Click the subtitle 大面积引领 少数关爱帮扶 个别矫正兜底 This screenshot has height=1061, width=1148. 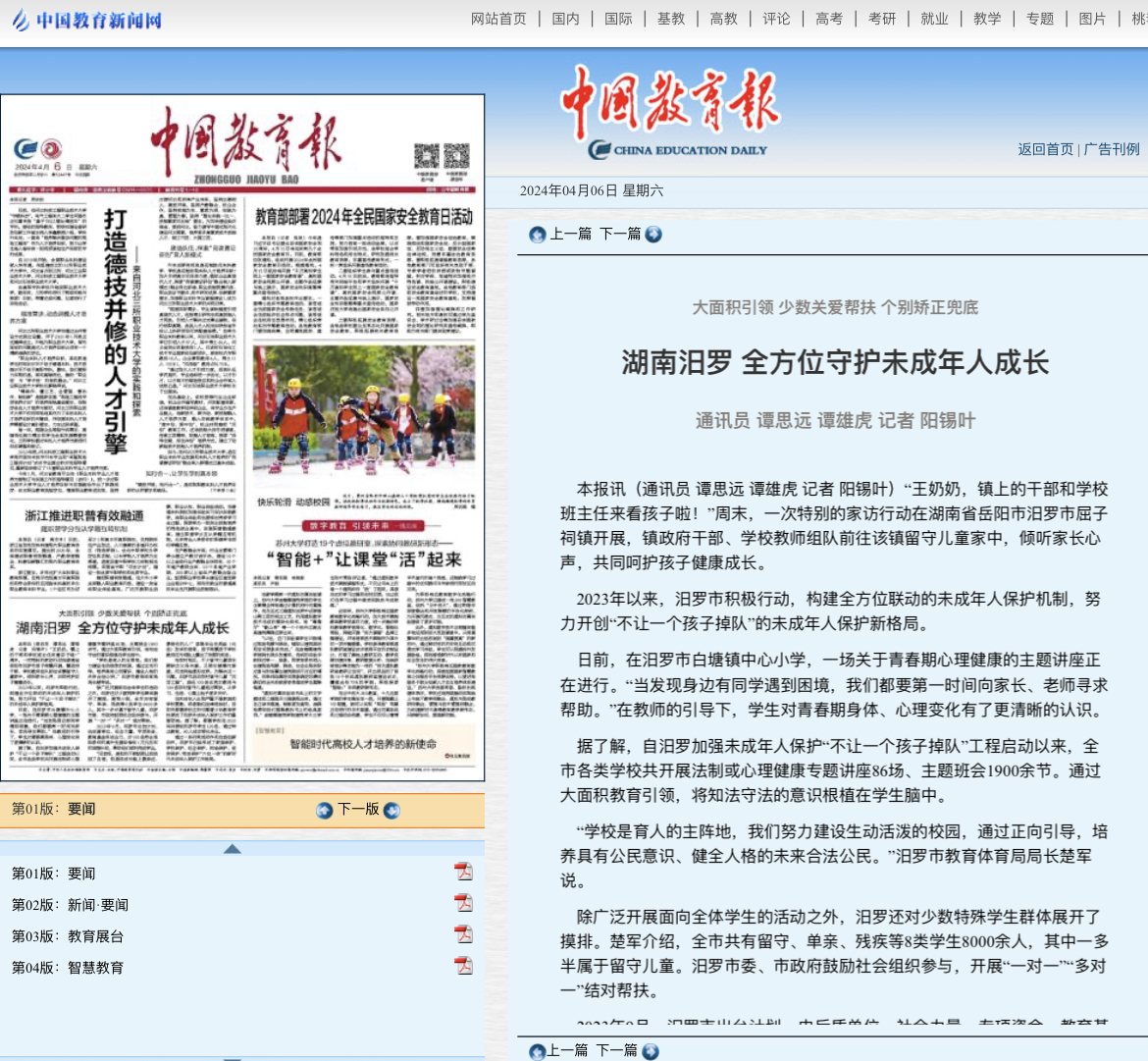[835, 307]
